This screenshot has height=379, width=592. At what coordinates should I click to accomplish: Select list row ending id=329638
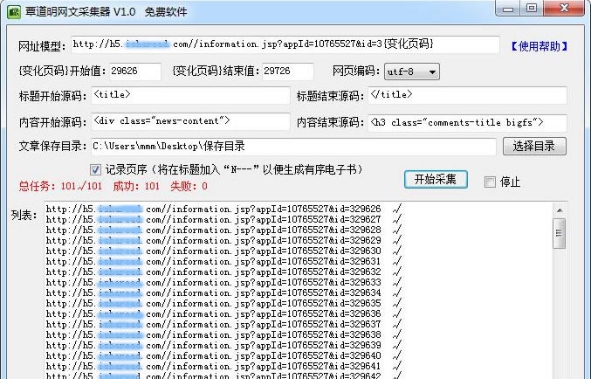224,334
